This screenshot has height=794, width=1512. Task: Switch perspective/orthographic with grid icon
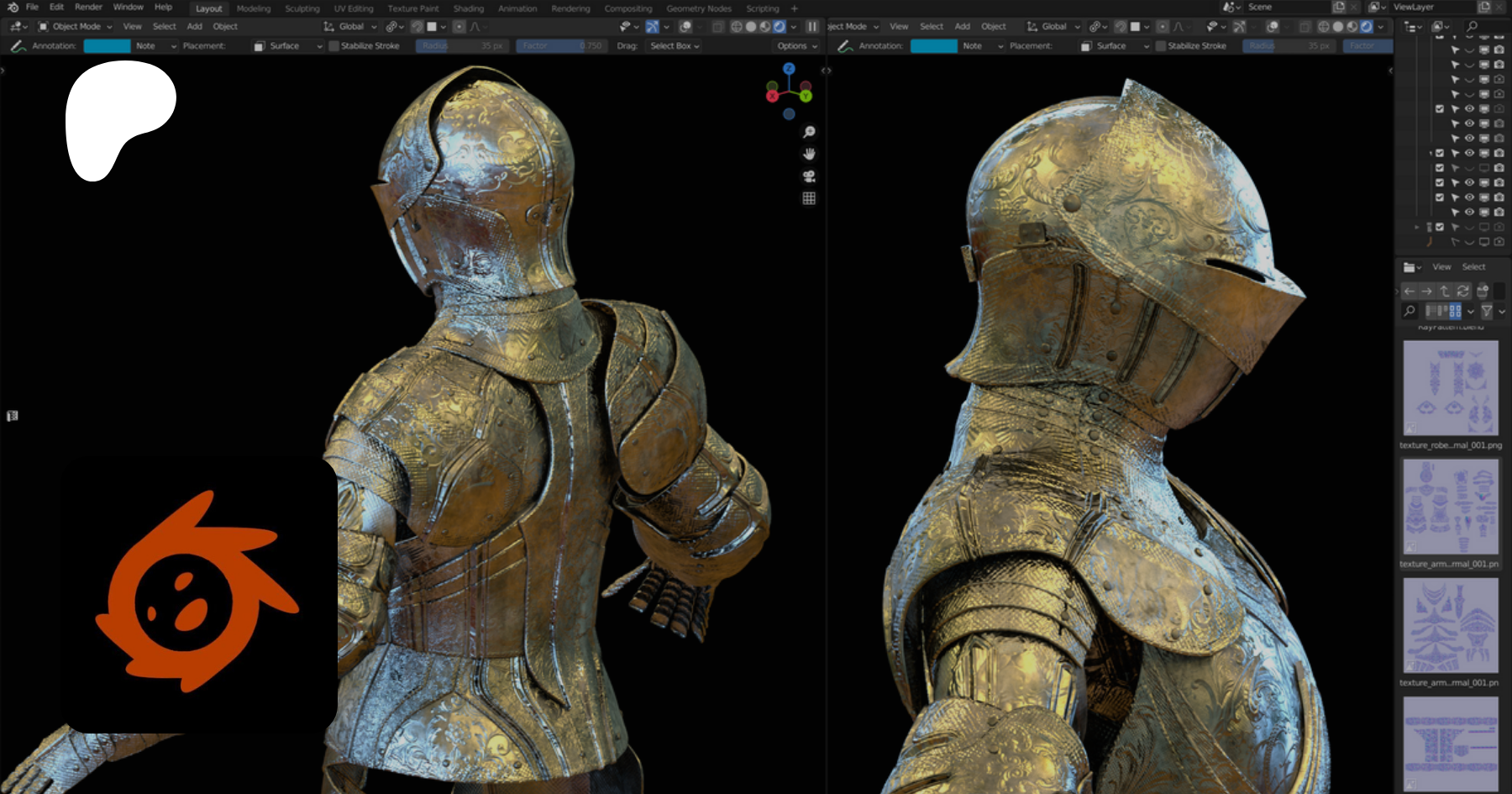pyautogui.click(x=809, y=198)
